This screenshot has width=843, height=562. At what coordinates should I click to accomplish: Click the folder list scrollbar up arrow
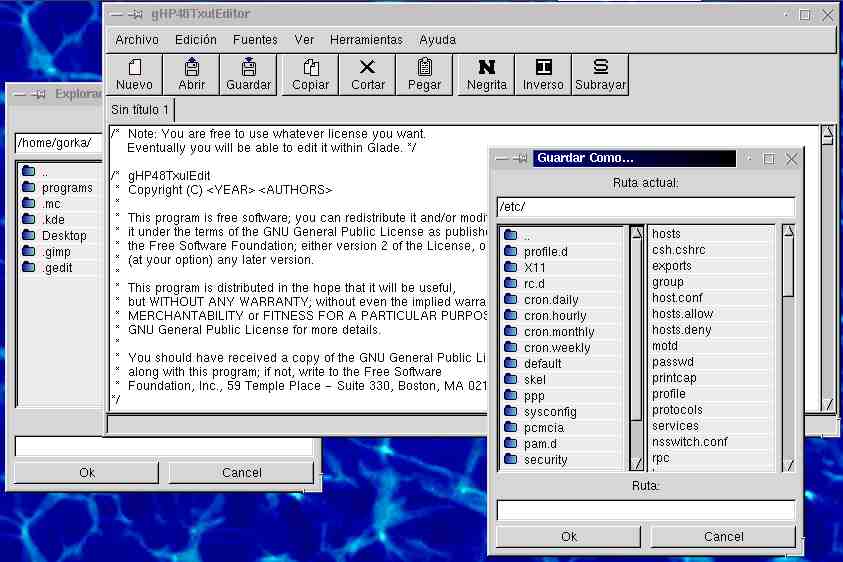point(637,233)
